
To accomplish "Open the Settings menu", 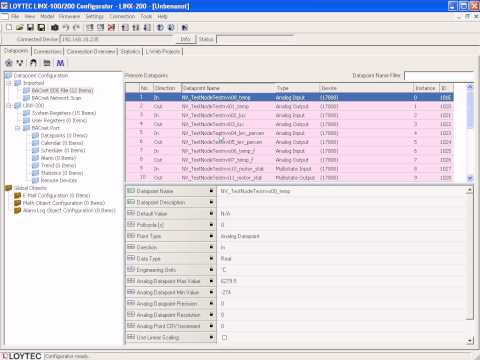I will [95, 16].
